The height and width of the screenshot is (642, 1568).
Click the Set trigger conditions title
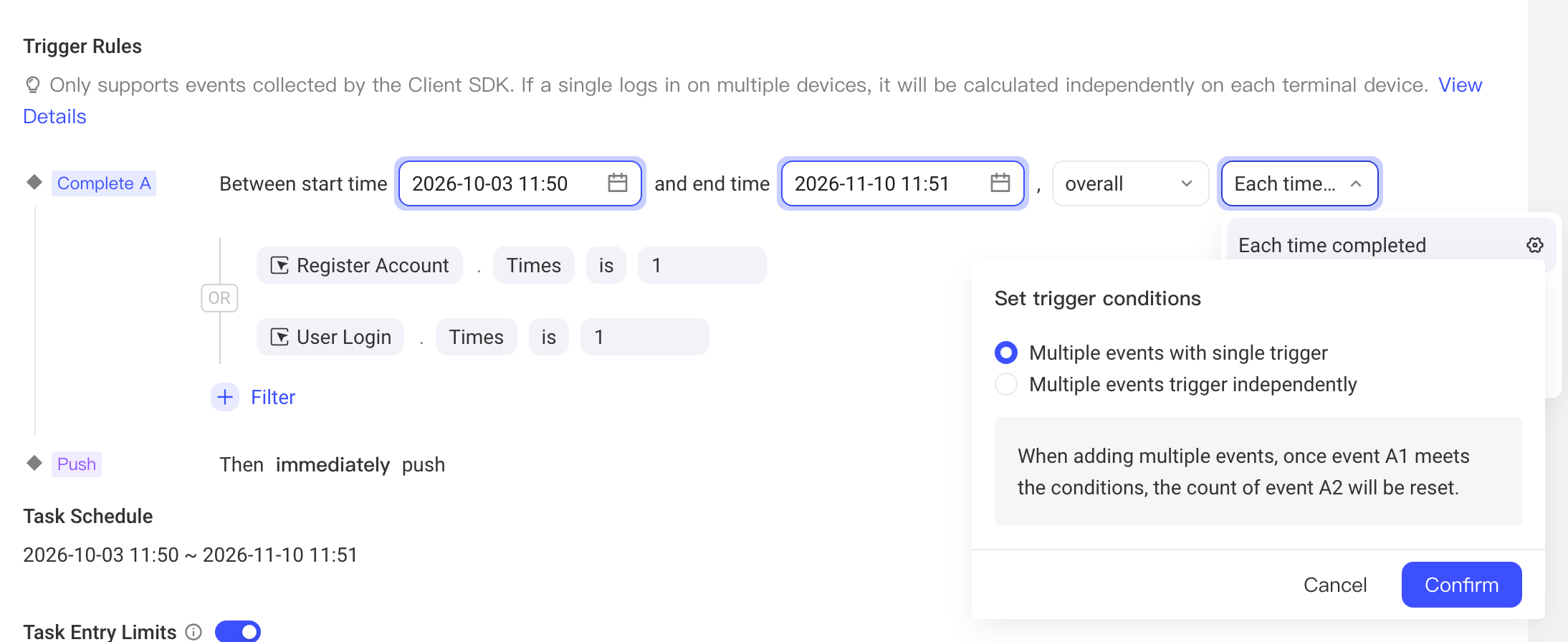point(1097,298)
